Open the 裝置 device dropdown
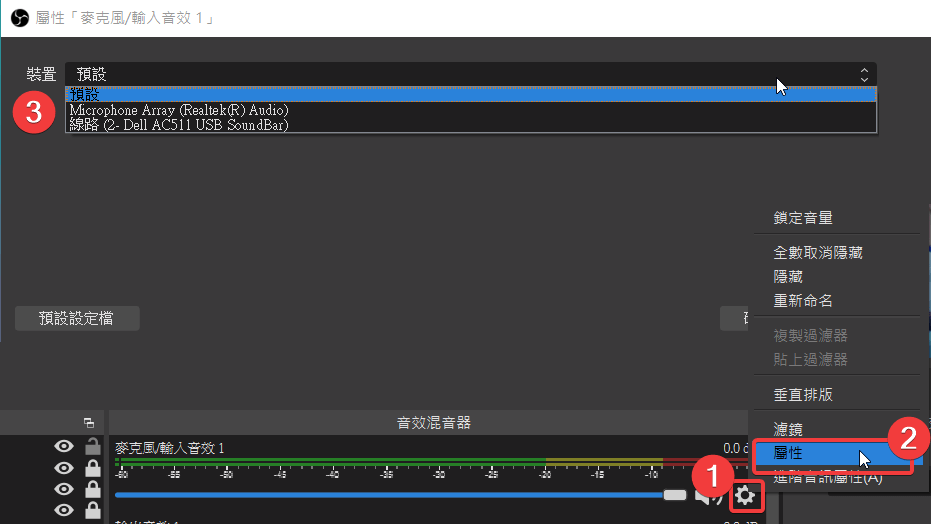 470,74
